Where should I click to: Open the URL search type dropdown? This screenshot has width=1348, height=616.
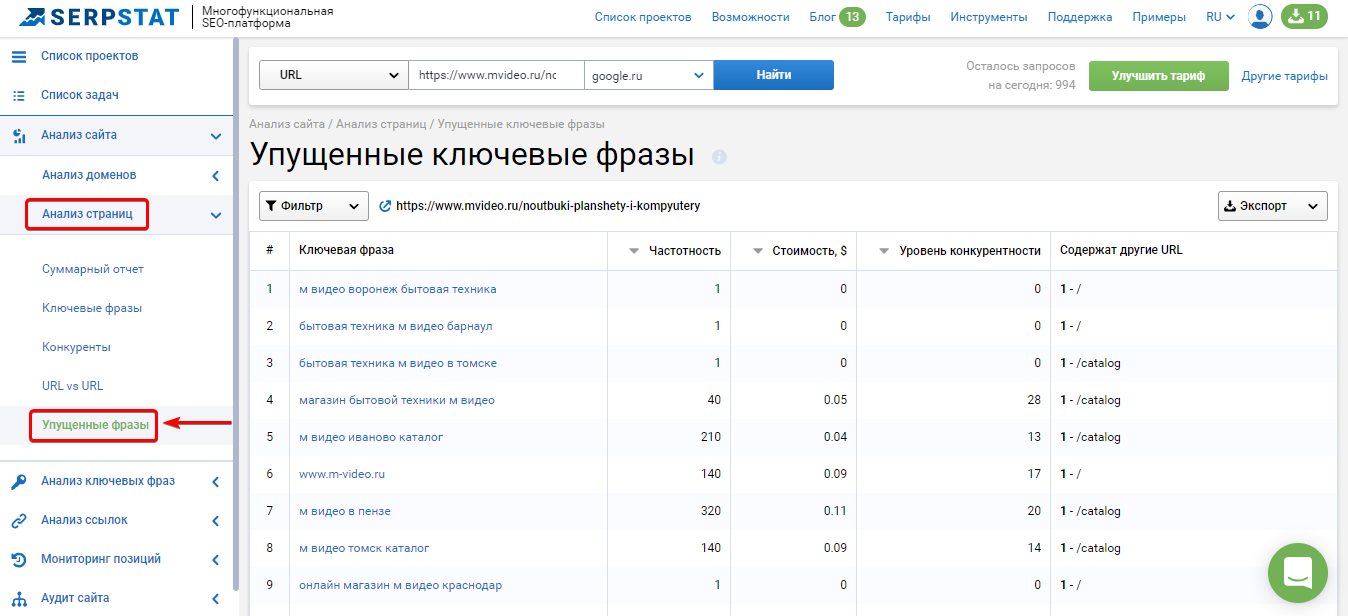[334, 75]
